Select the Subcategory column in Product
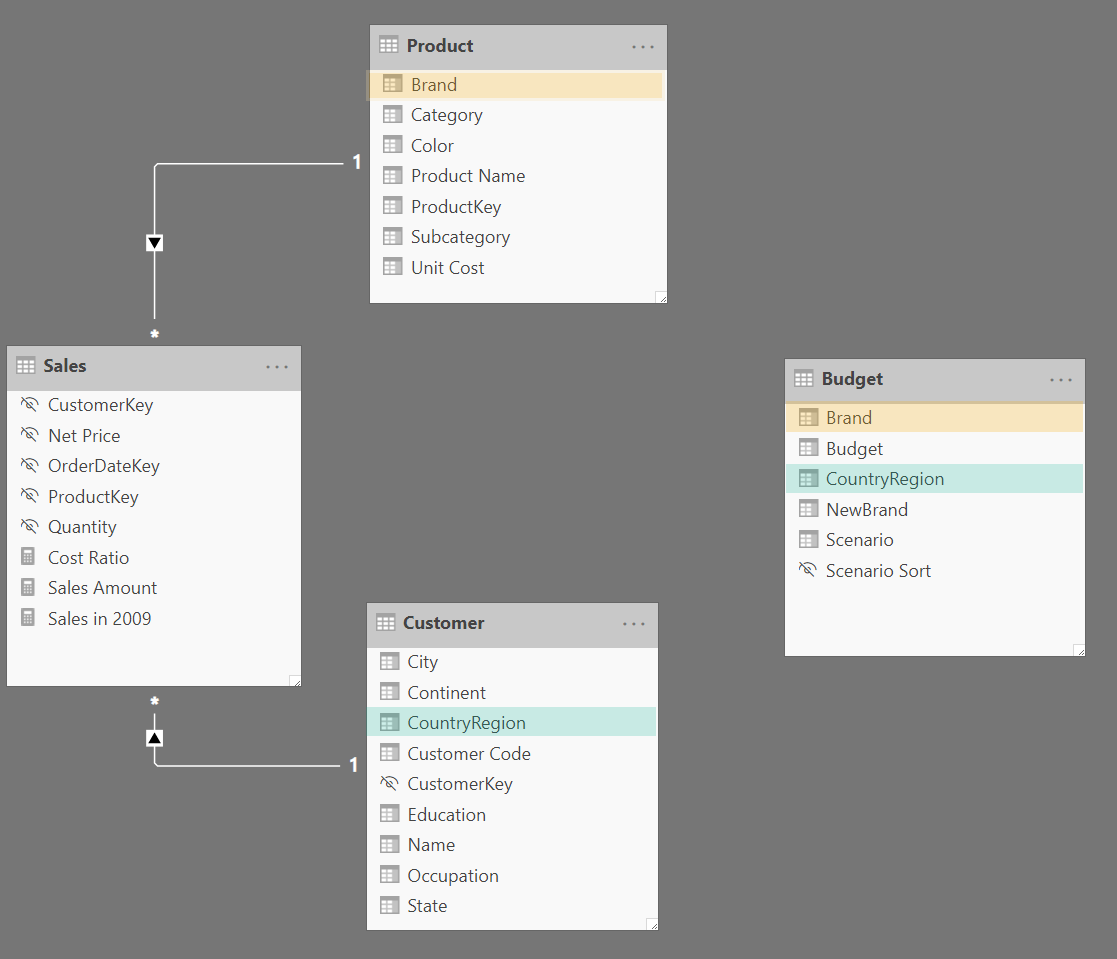 460,237
